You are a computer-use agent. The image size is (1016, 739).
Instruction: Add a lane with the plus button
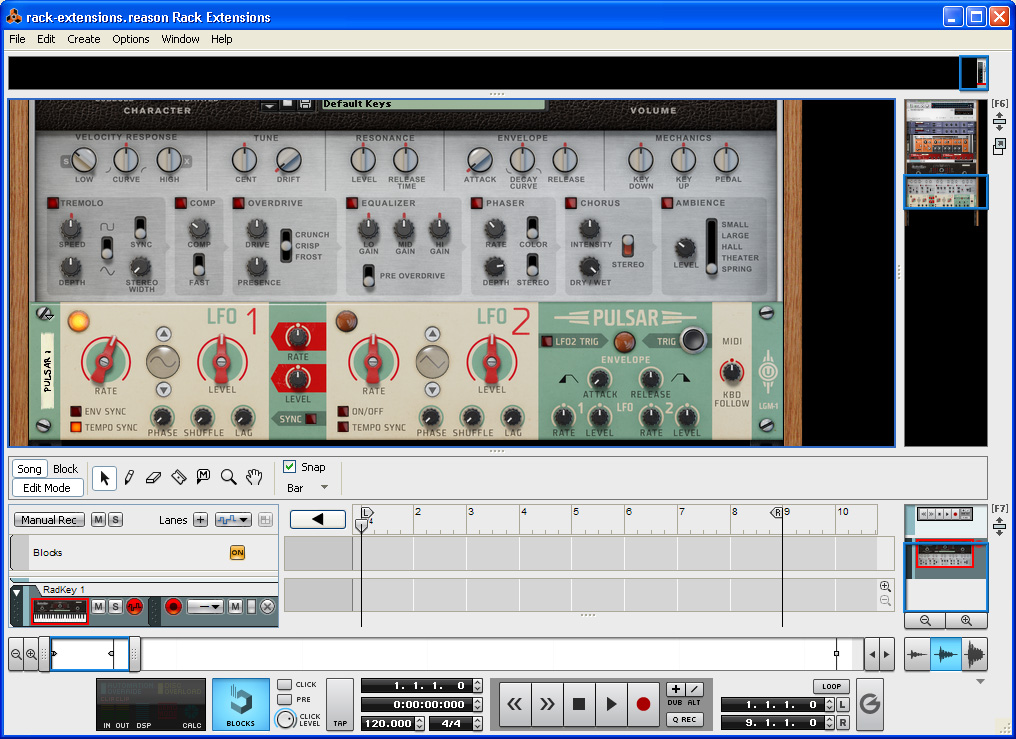[x=201, y=519]
